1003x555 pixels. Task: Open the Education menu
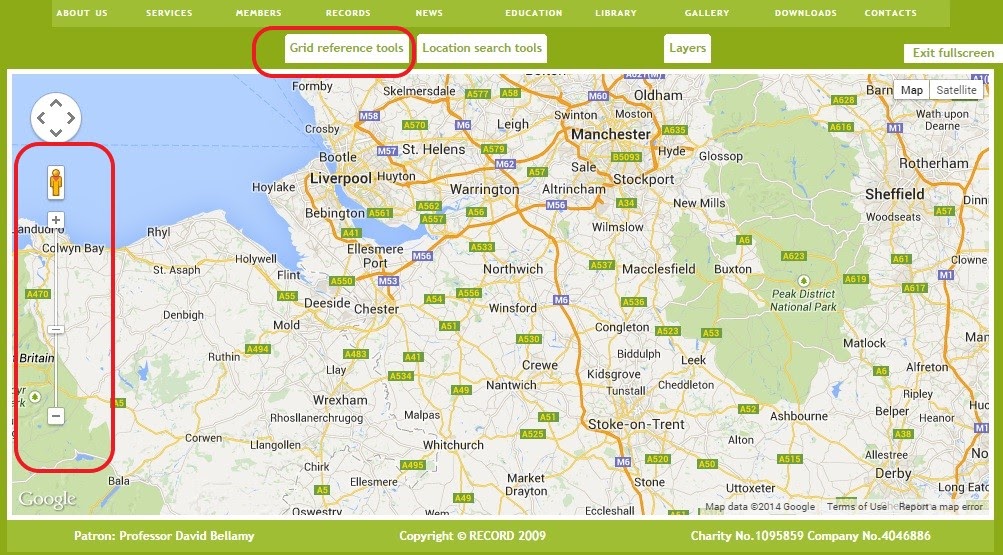[533, 13]
